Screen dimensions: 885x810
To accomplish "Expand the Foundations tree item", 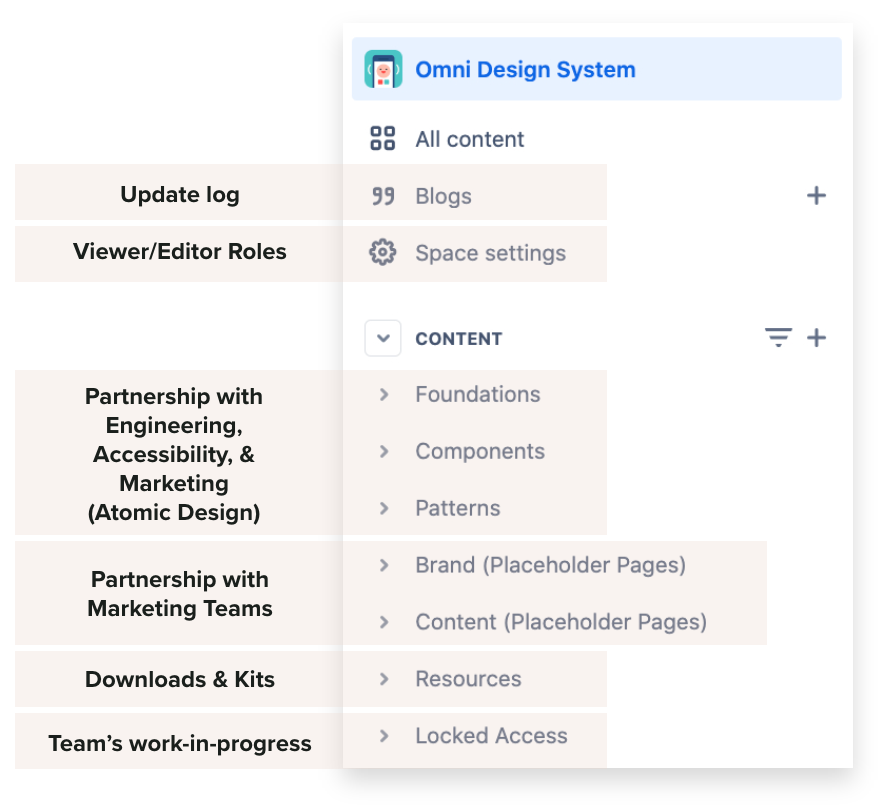I will coord(385,394).
